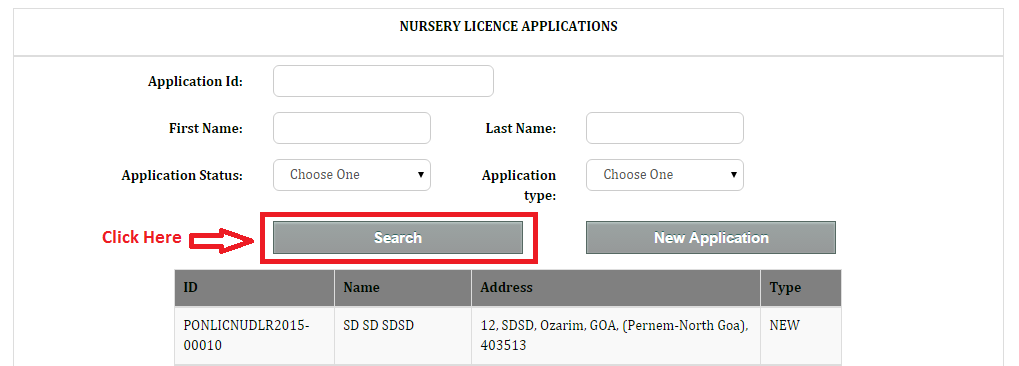Click the Application Id label
Screen dimensions: 1019x366
[x=195, y=82]
